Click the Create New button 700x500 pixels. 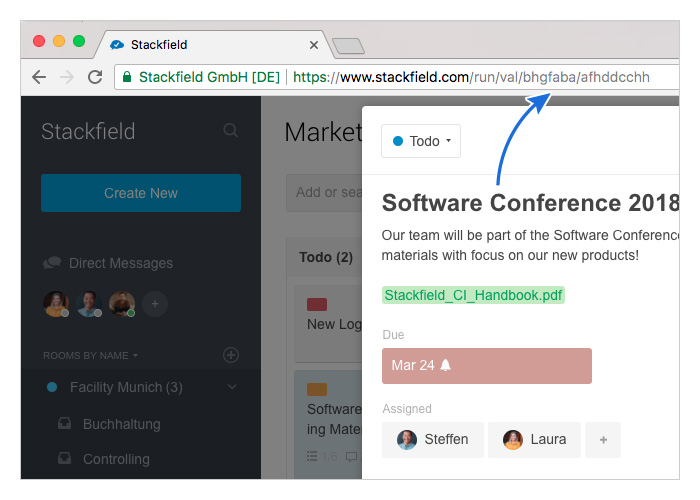[x=141, y=193]
